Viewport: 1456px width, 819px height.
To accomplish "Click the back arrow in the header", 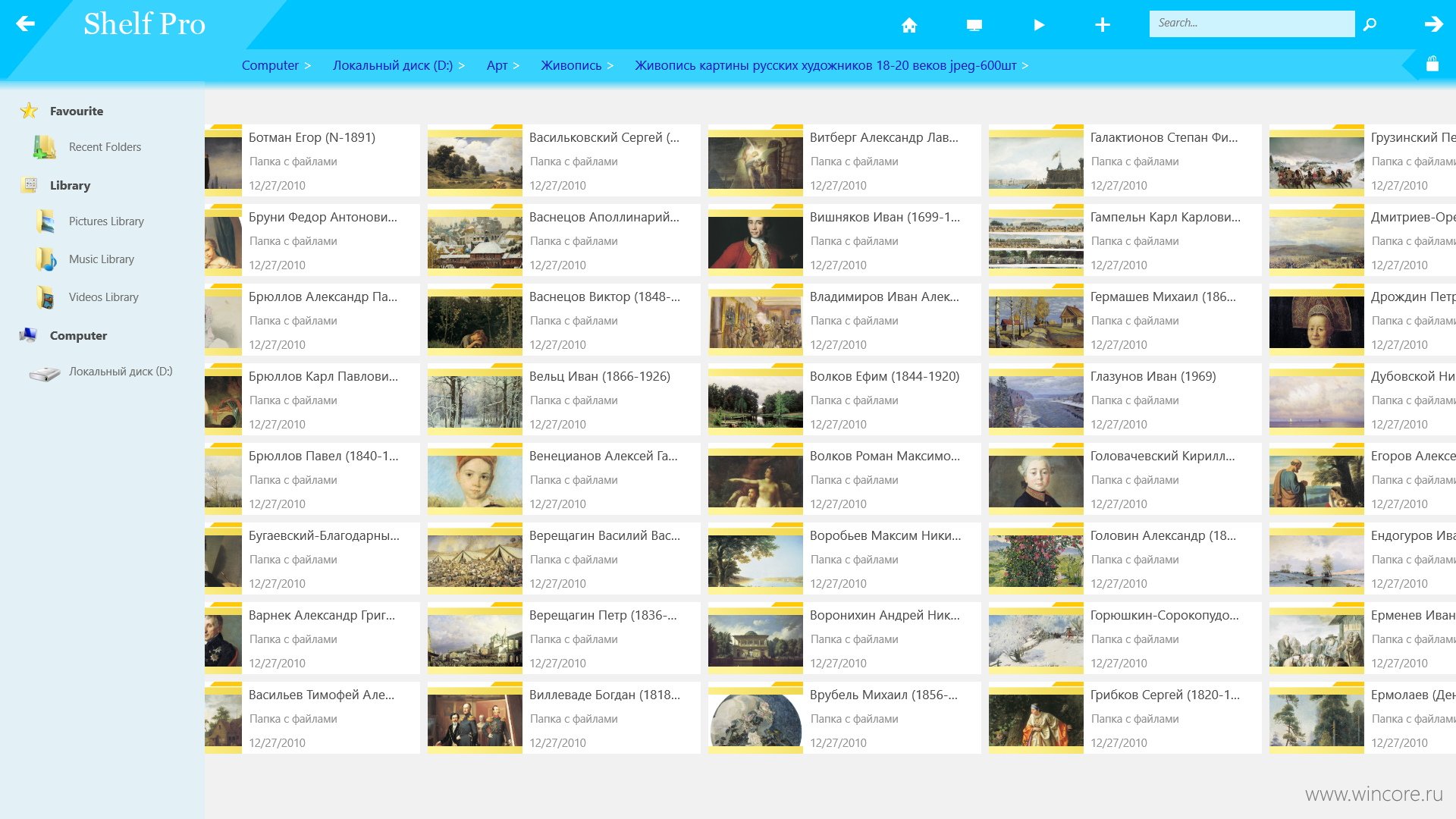I will click(25, 24).
